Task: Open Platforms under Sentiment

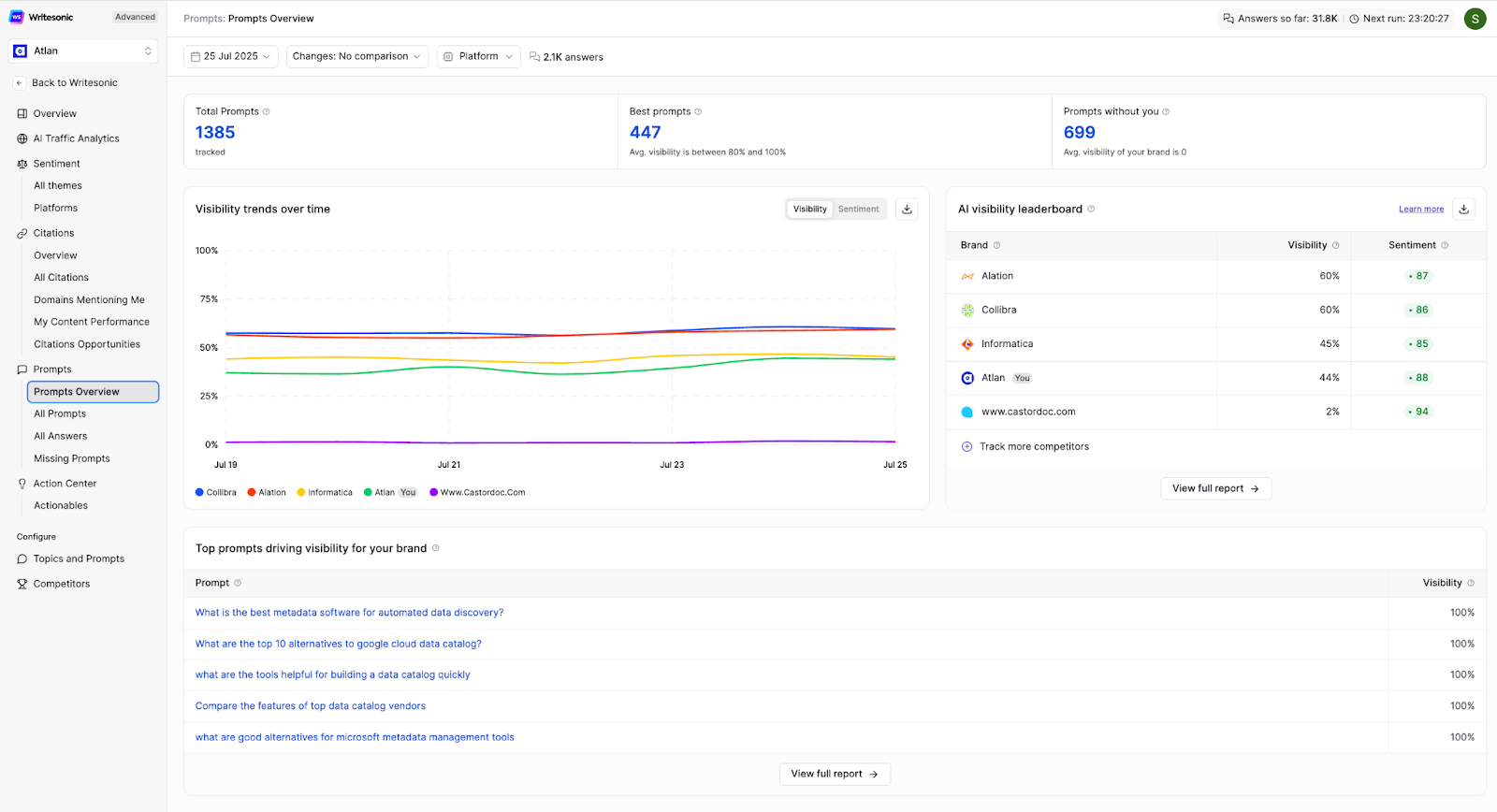Action: [x=56, y=209]
